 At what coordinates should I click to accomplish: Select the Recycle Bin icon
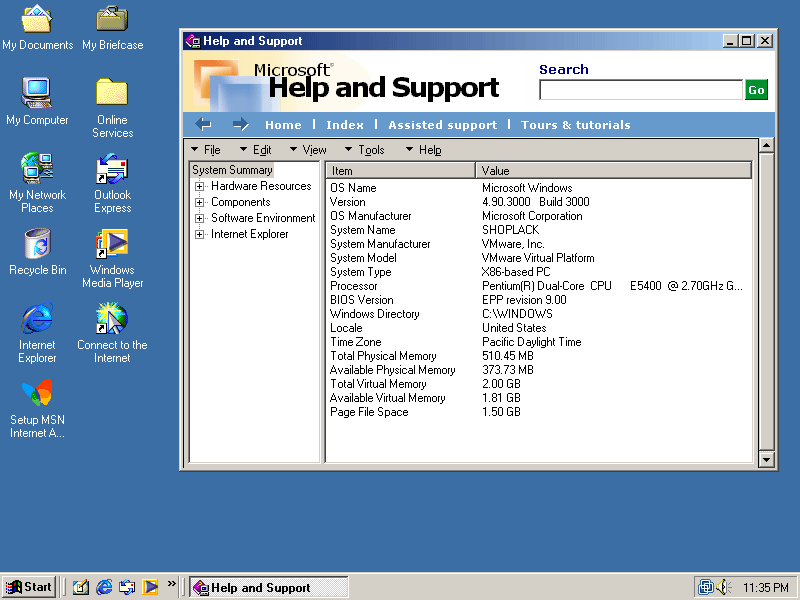coord(37,252)
